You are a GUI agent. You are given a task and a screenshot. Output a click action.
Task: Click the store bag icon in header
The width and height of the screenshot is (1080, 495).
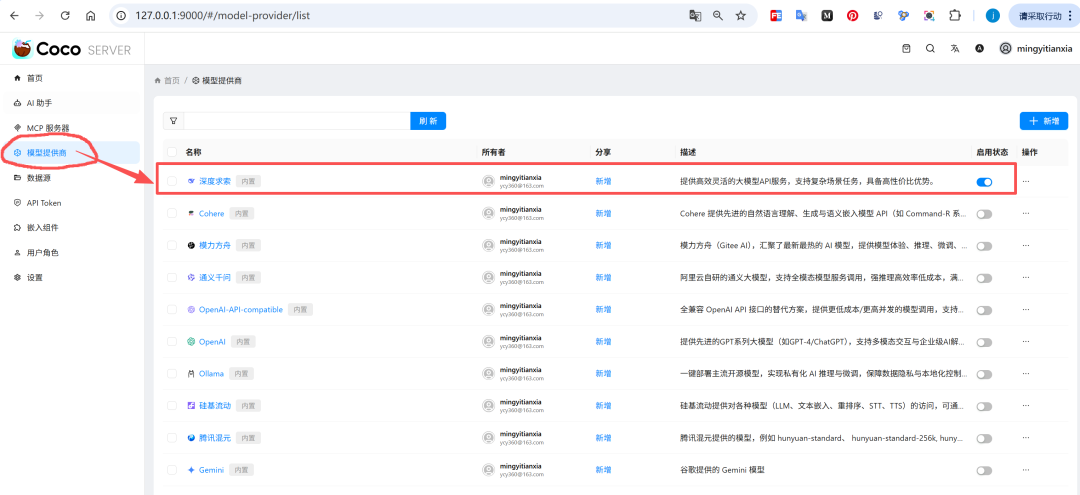click(x=906, y=48)
